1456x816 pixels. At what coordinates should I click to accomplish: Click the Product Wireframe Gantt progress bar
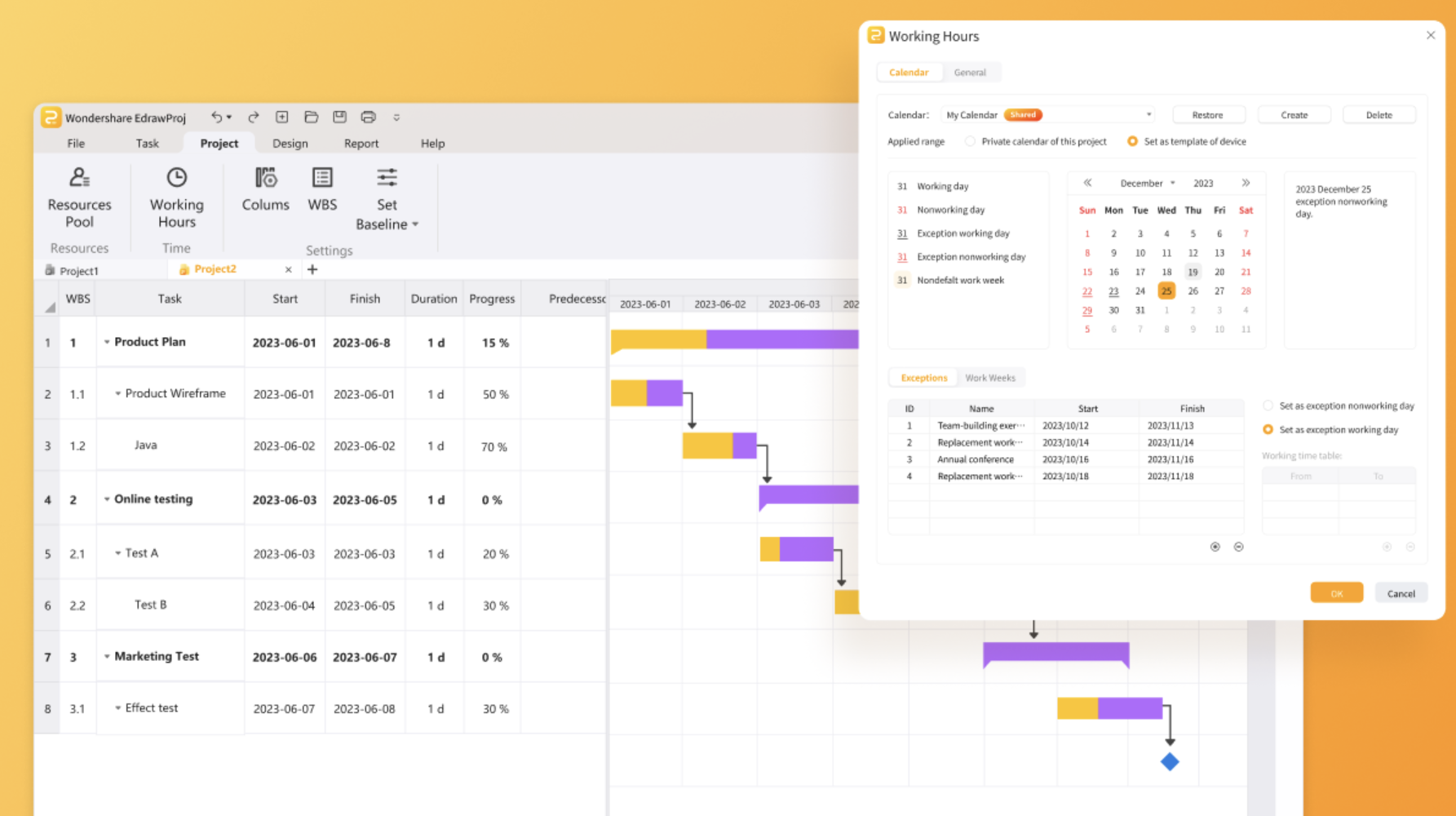(x=646, y=393)
